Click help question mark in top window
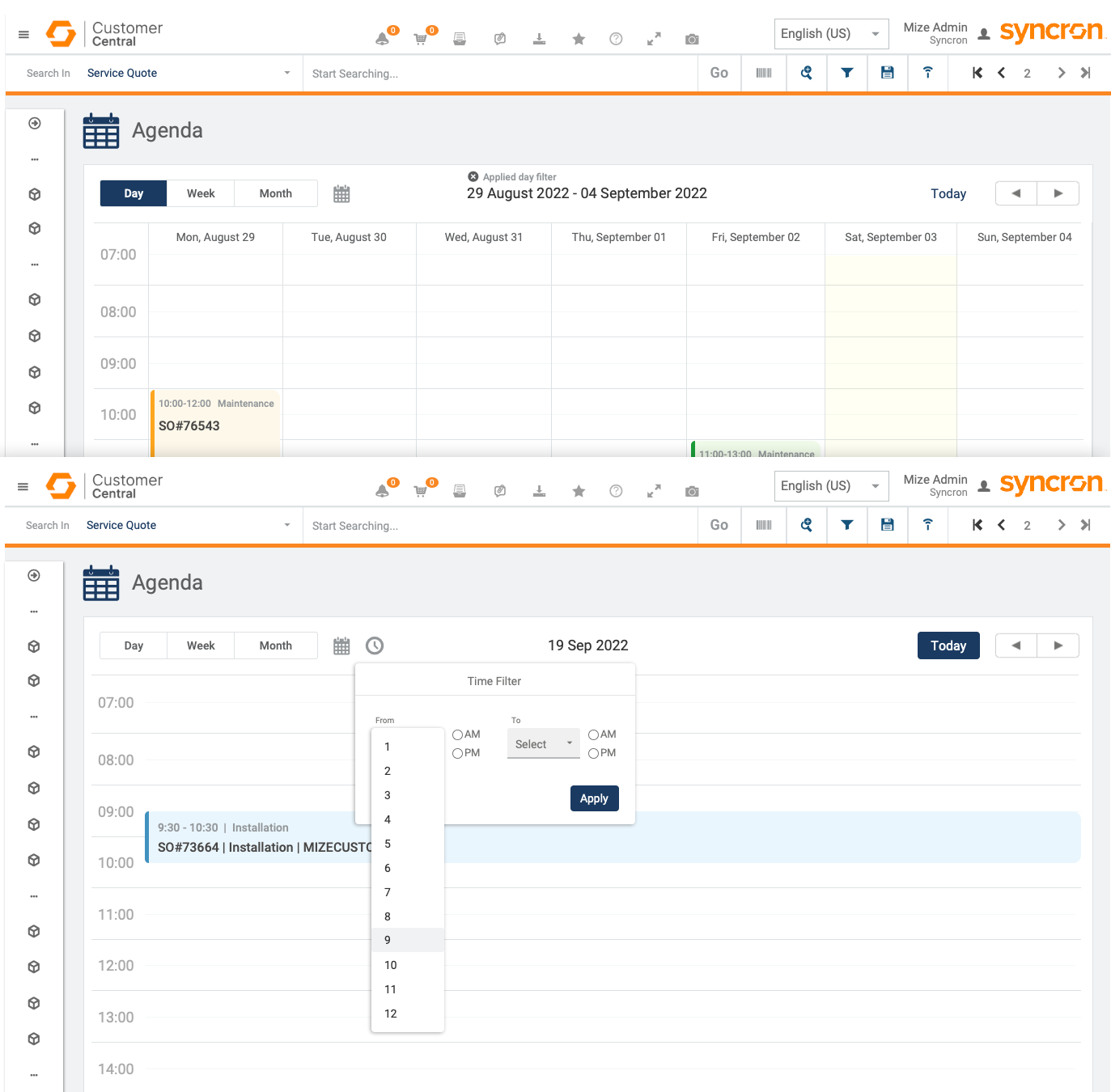This screenshot has width=1111, height=1092. (x=616, y=39)
